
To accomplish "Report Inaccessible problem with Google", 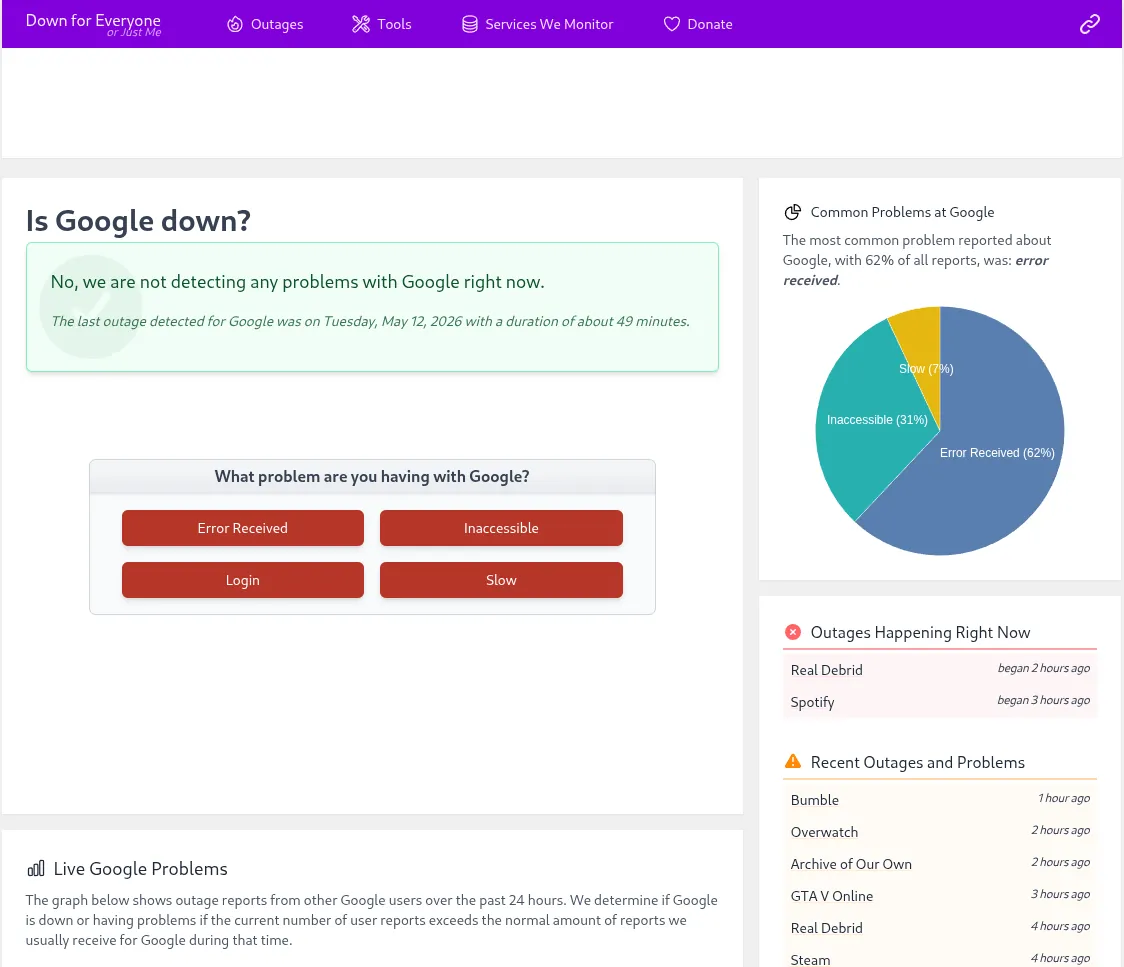I will click(501, 528).
